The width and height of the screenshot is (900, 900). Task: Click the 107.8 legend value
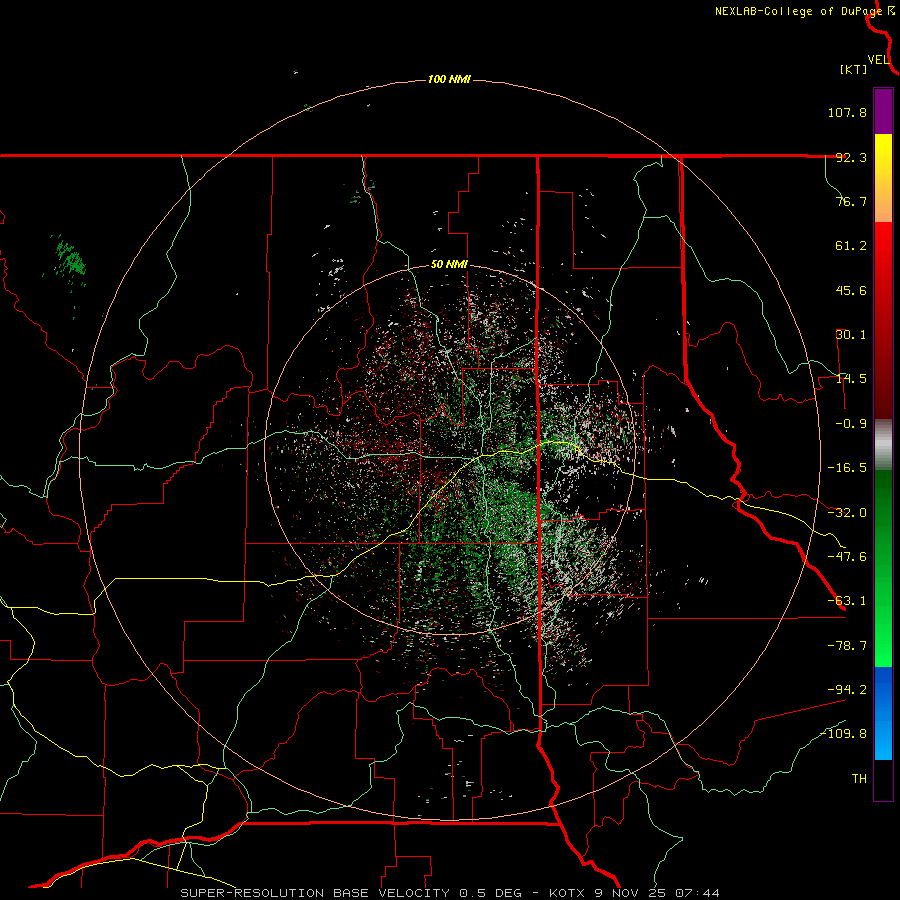[847, 112]
